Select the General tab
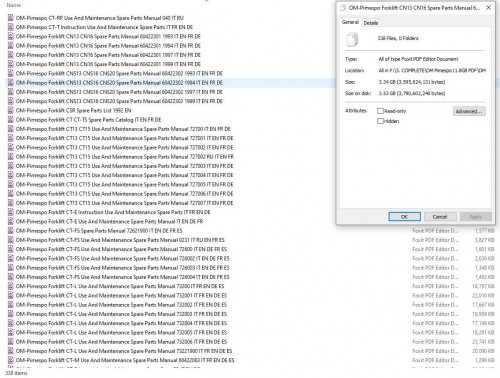 [350, 22]
